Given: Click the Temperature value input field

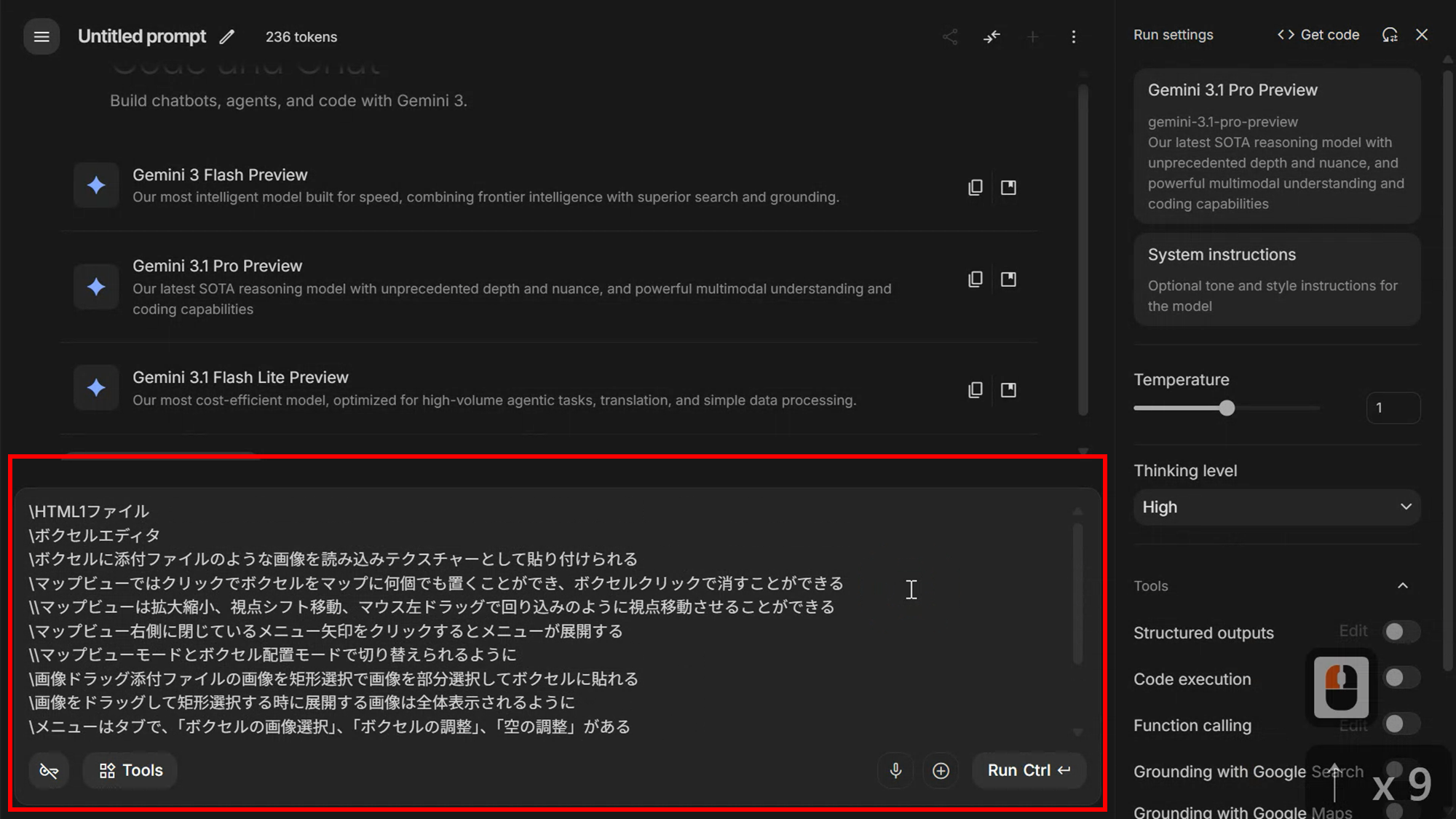Looking at the screenshot, I should [x=1393, y=408].
